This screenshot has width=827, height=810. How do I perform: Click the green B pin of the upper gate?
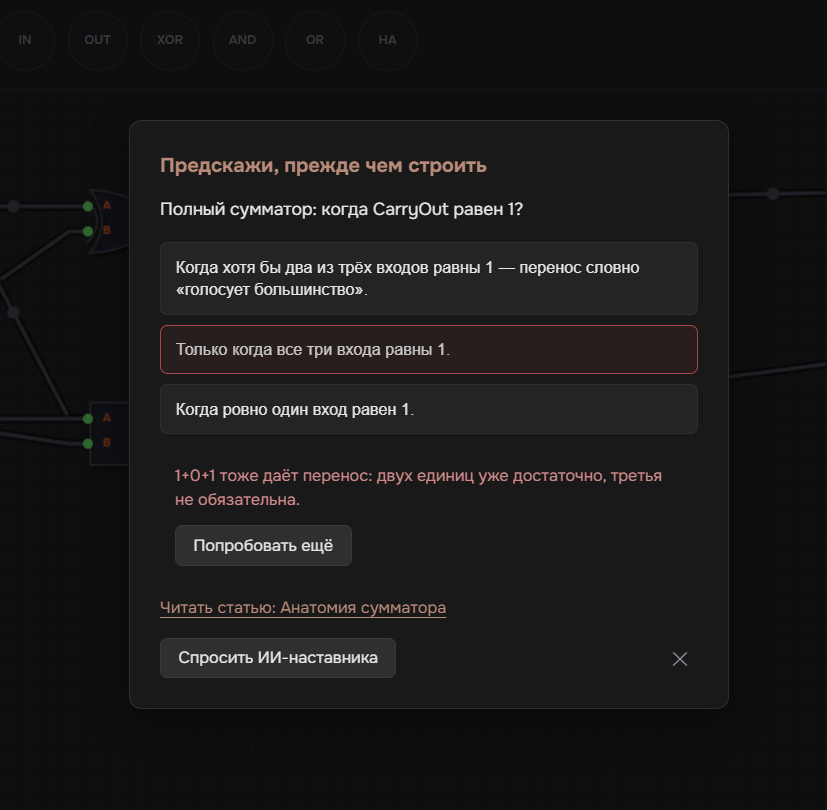pos(88,231)
